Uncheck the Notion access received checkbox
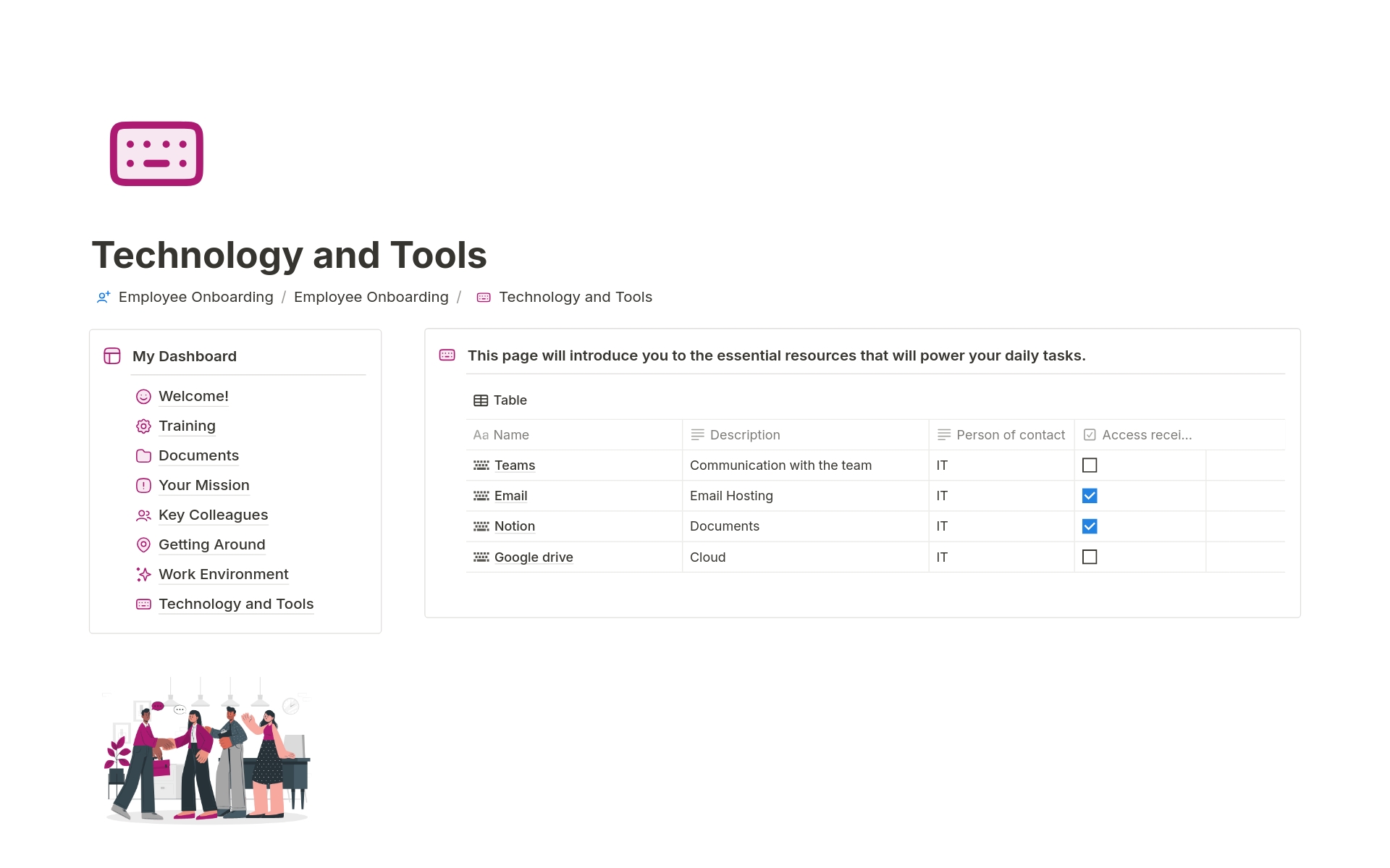 1089,526
